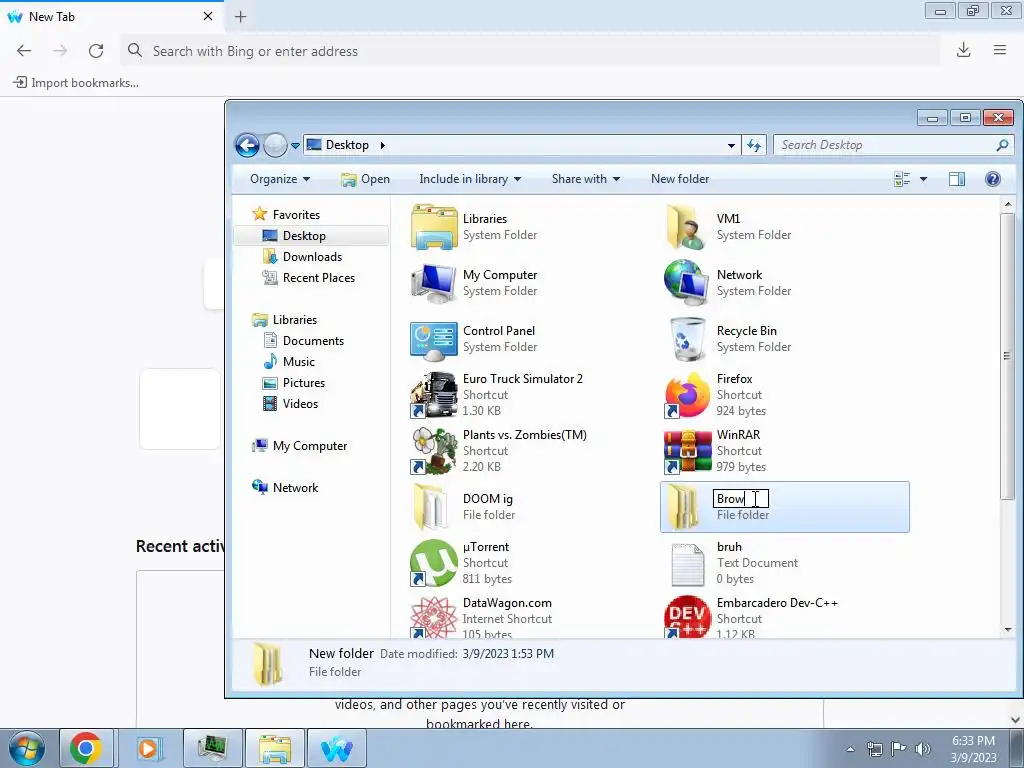Open a new browser tab with plus

point(240,17)
